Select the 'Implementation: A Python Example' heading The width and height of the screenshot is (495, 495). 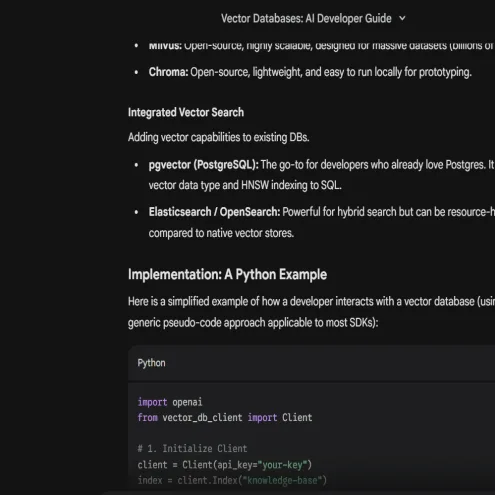(227, 274)
